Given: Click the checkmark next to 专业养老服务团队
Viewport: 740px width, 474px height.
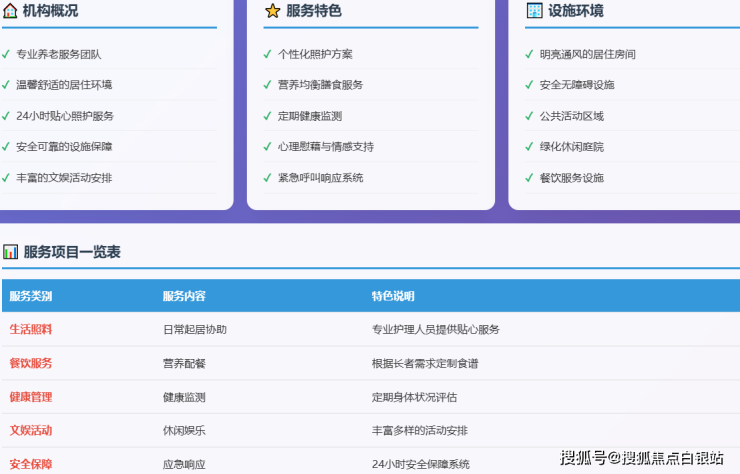Looking at the screenshot, I should click(x=6, y=54).
